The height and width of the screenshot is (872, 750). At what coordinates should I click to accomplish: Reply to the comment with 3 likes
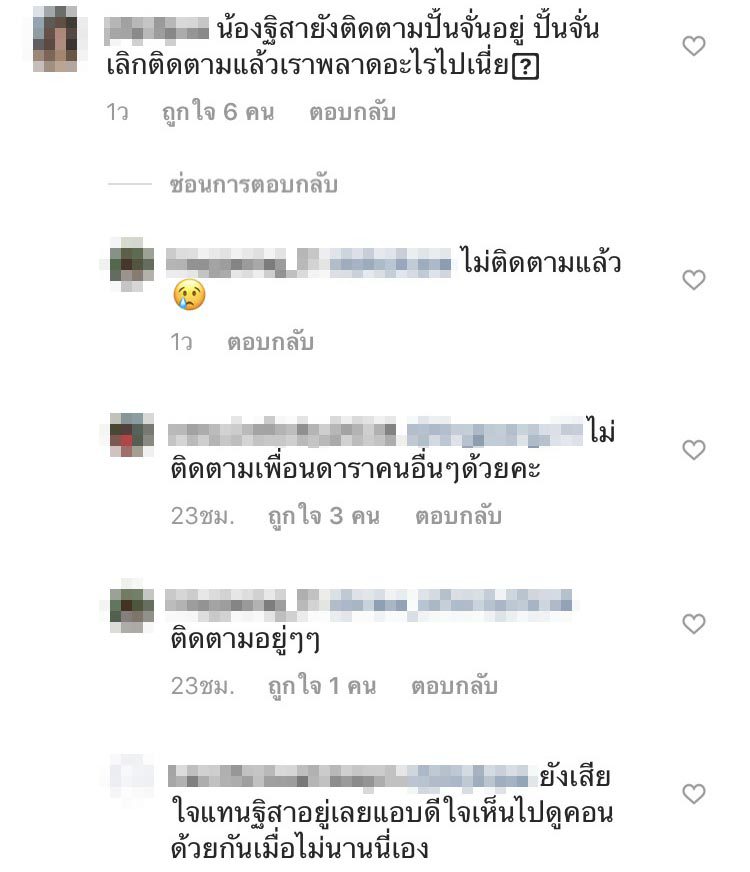[459, 516]
